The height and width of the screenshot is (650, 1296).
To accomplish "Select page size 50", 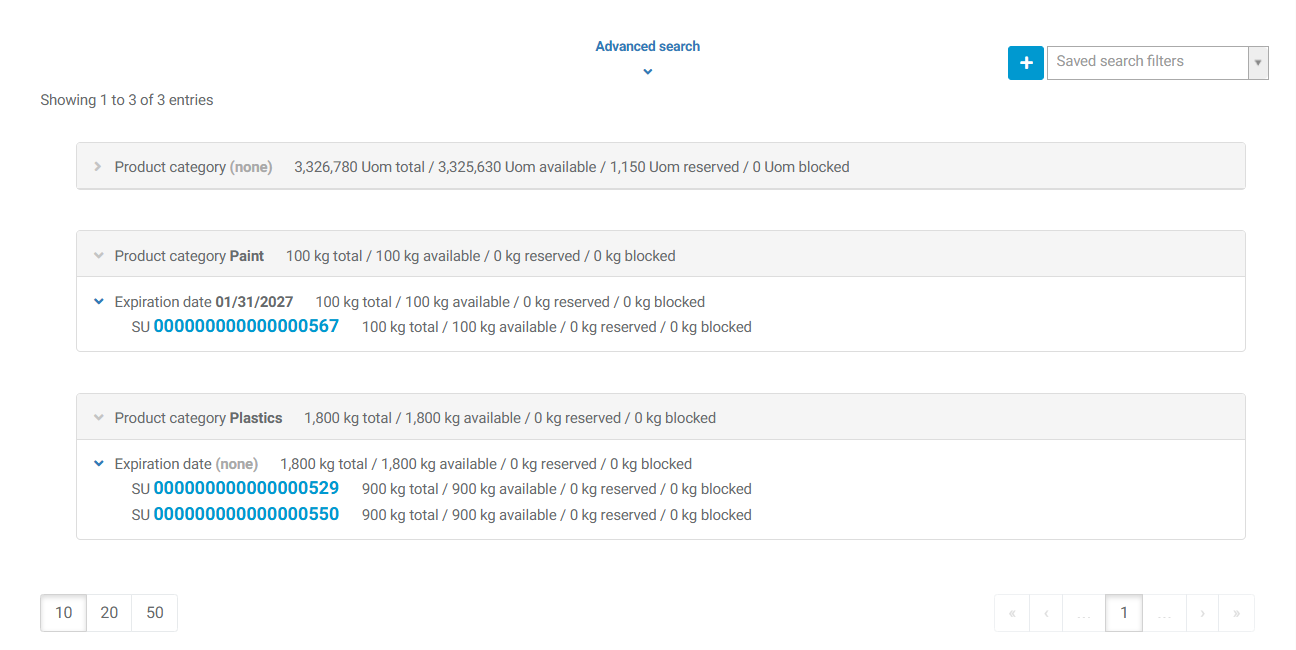I will [x=154, y=612].
